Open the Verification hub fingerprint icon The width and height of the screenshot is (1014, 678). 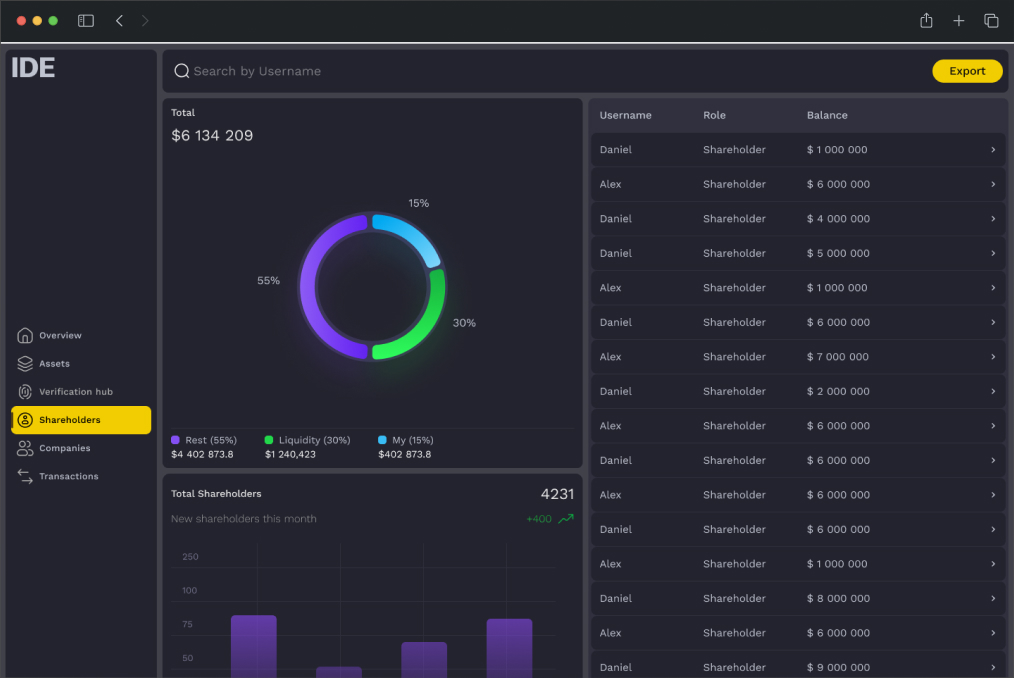(25, 391)
